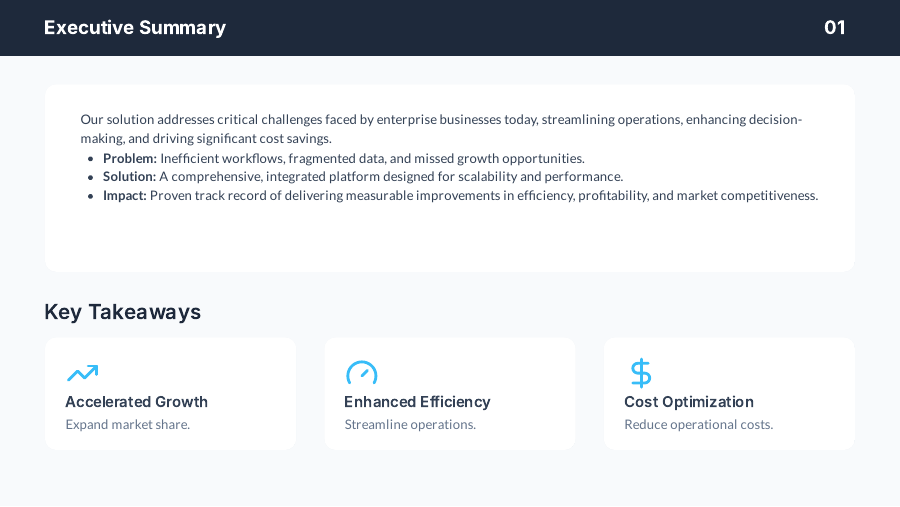Viewport: 900px width, 507px height.
Task: Click the 'Streamline operations.' caption
Action: point(410,425)
